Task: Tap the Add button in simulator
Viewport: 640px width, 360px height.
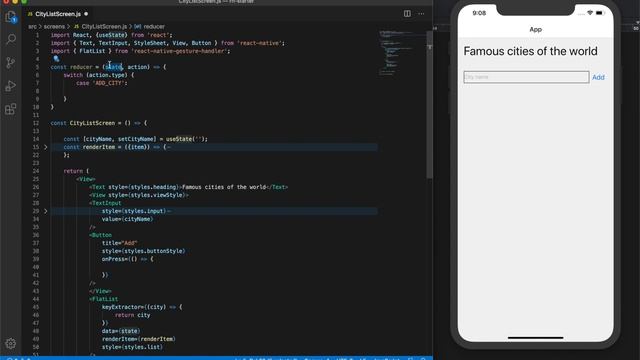Action: 598,77
